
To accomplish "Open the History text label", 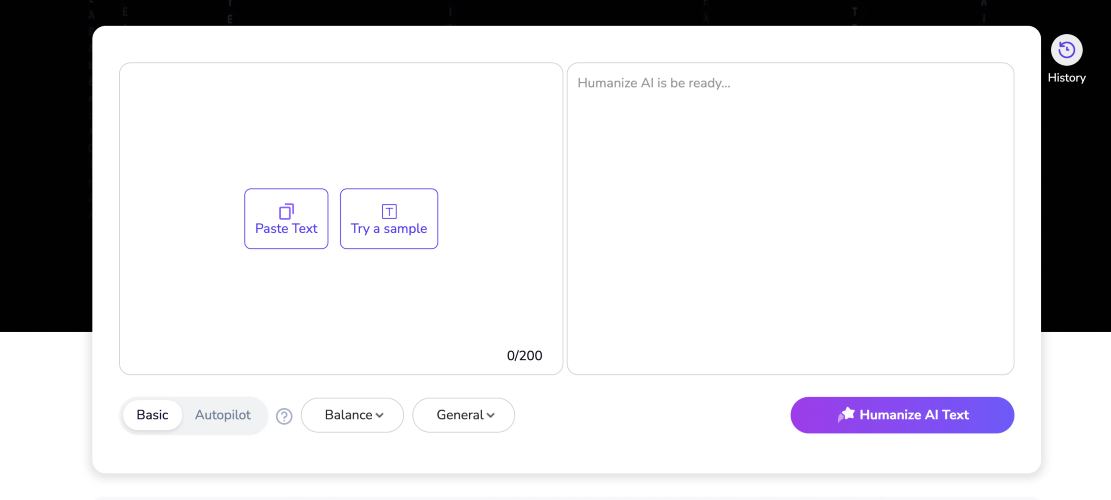I will click(1067, 78).
